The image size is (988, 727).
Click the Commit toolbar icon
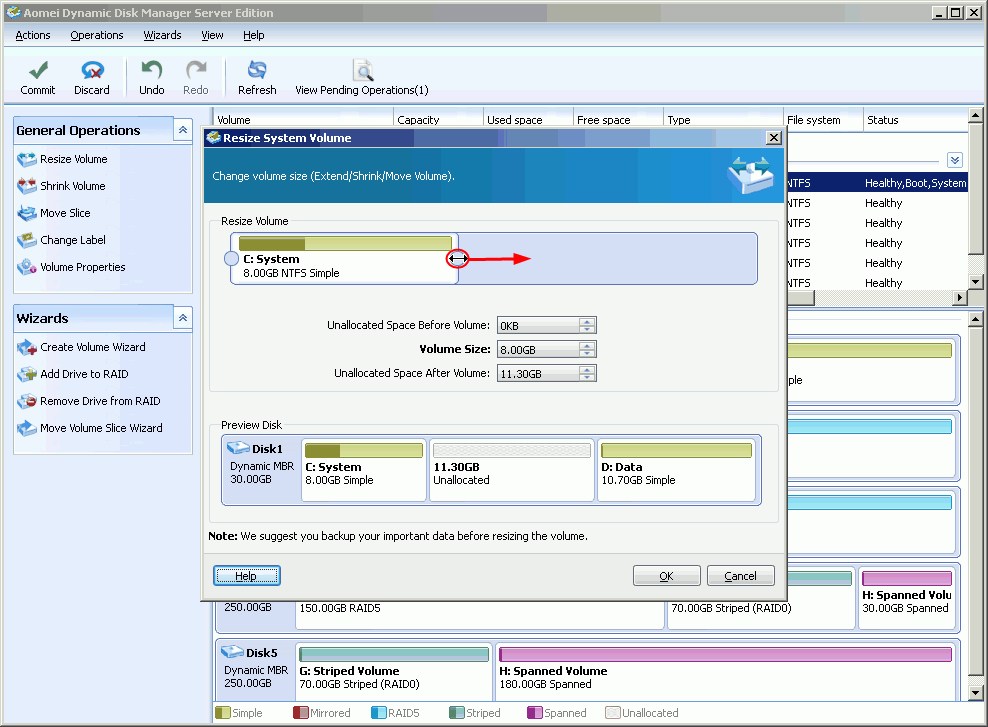(x=38, y=70)
